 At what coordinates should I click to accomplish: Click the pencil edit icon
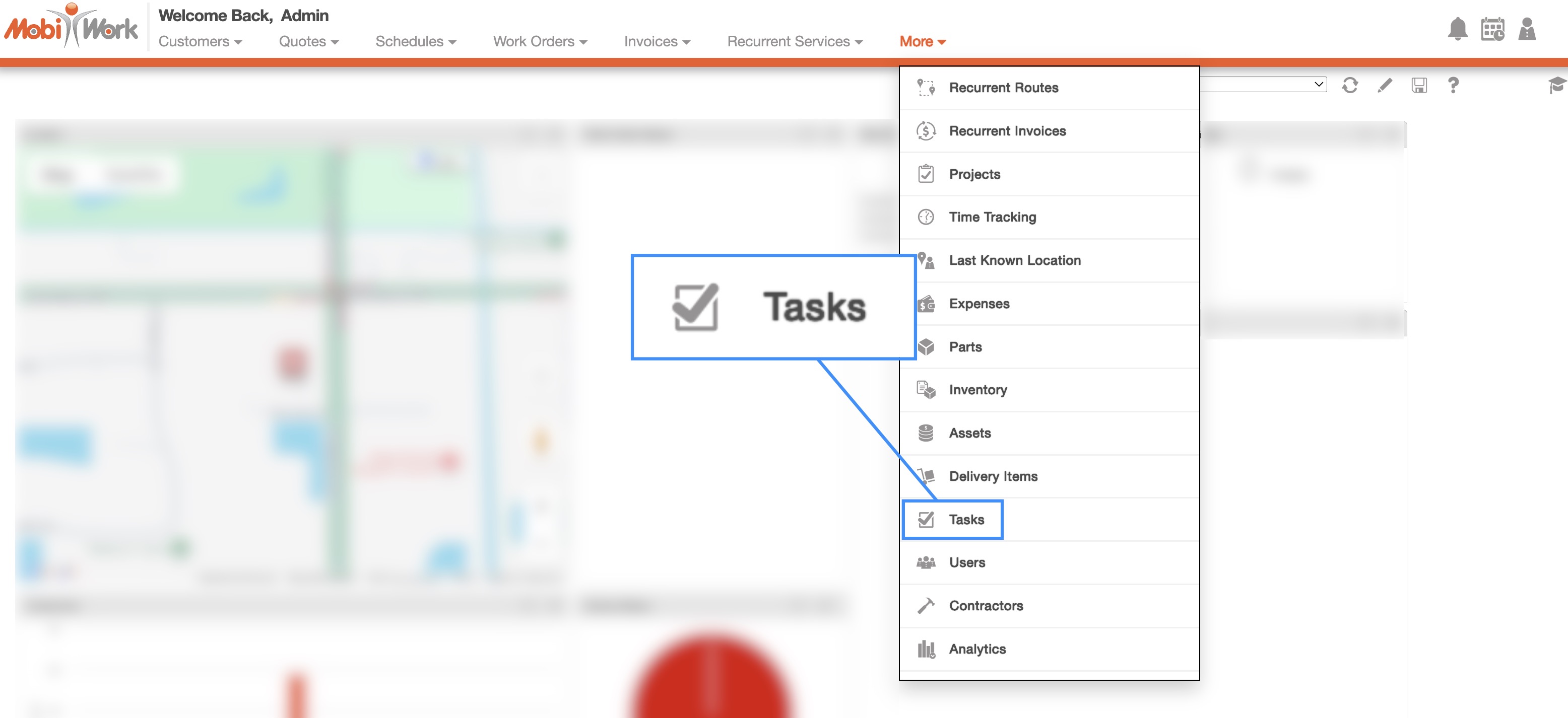[1384, 85]
